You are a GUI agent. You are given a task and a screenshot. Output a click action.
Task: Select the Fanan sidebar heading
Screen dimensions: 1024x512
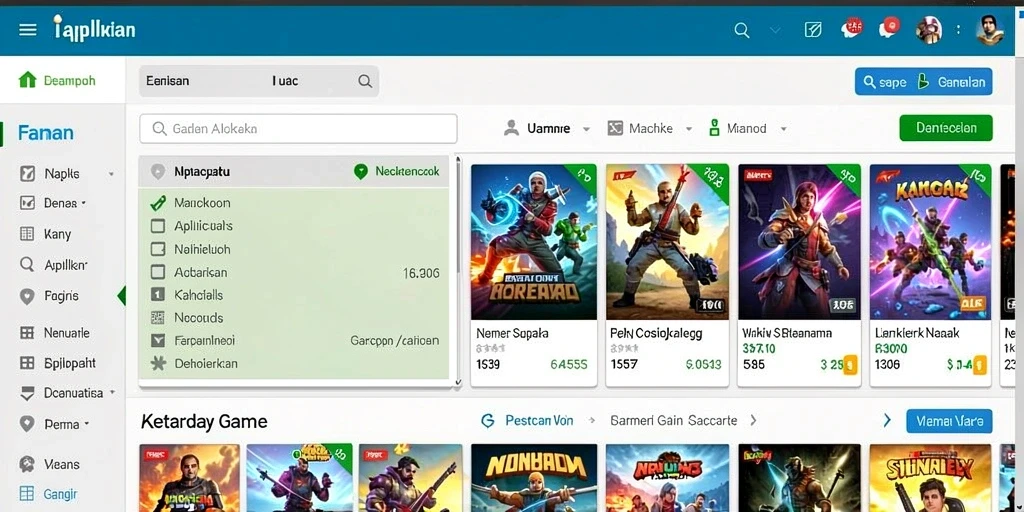(46, 133)
